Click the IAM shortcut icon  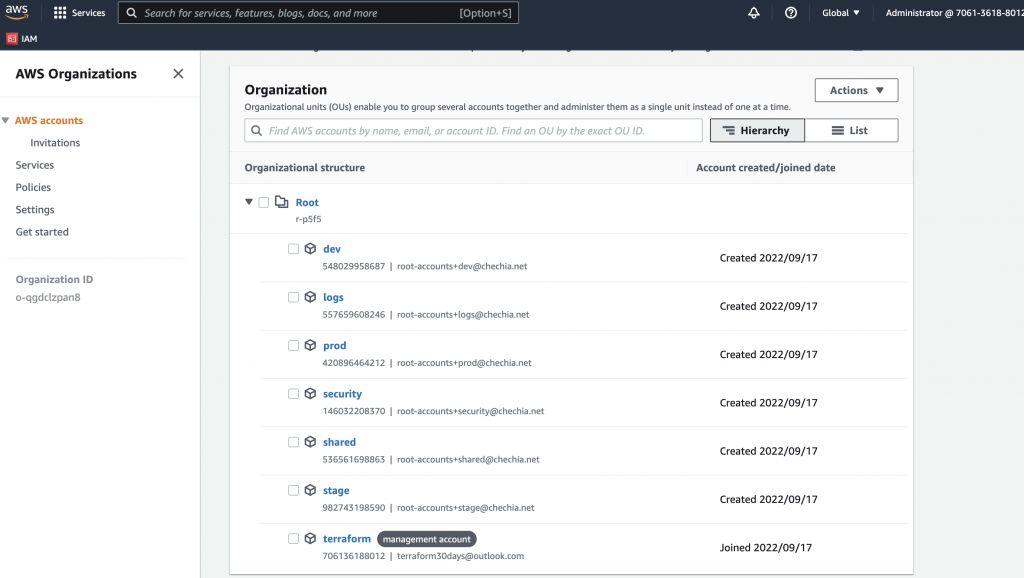pos(12,39)
